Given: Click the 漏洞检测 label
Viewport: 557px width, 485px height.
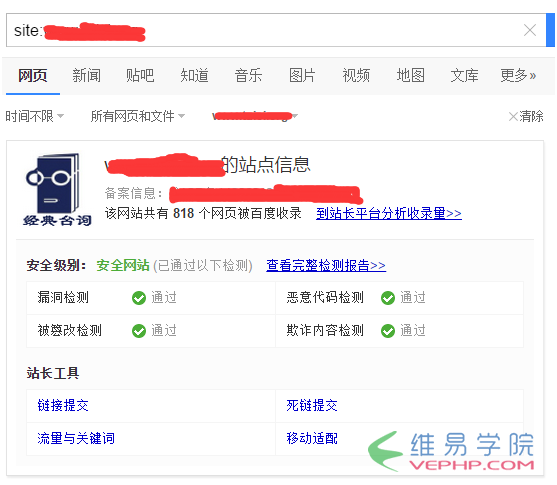Looking at the screenshot, I should 63,297.
